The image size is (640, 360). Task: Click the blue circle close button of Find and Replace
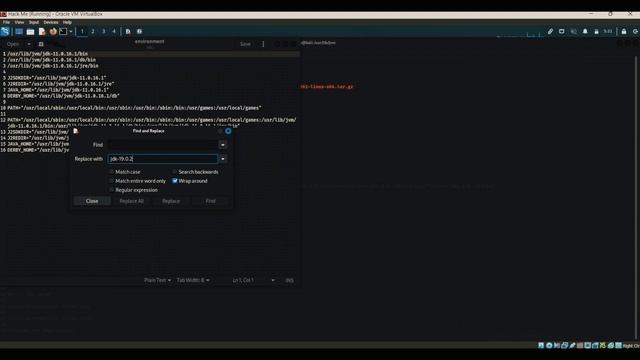coord(228,131)
